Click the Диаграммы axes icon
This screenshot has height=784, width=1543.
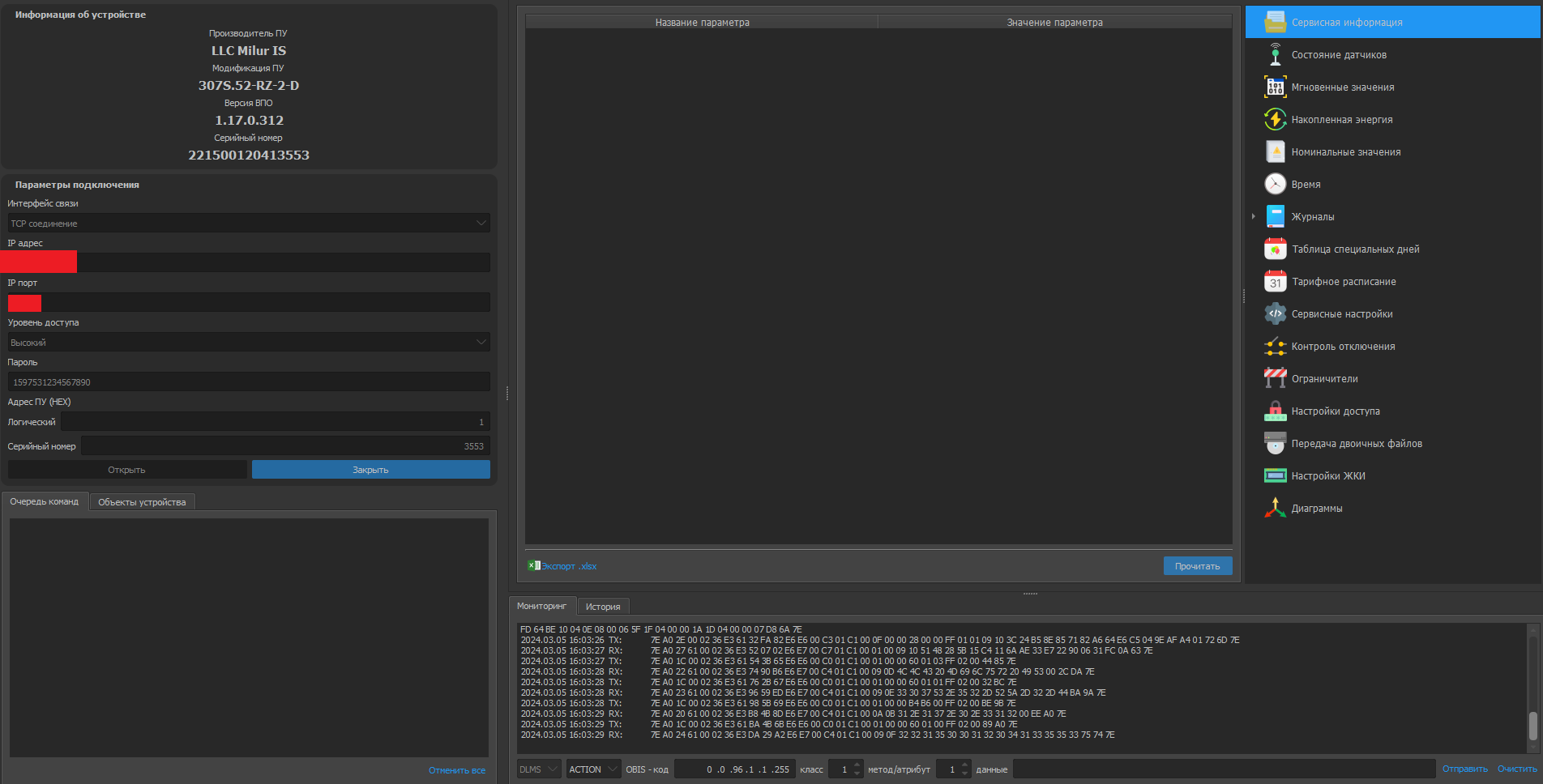click(1275, 509)
